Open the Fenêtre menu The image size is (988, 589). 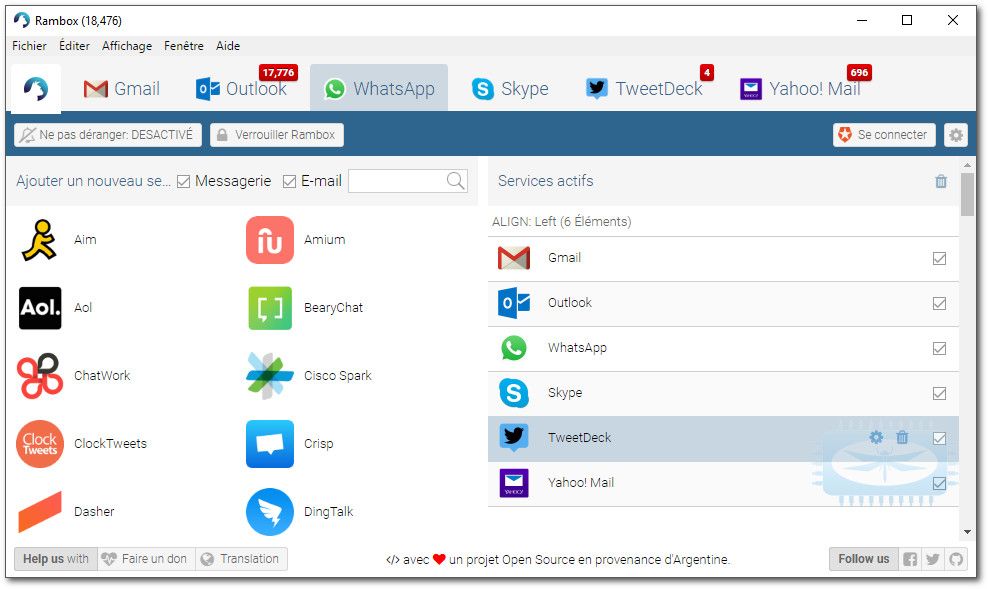[x=183, y=46]
